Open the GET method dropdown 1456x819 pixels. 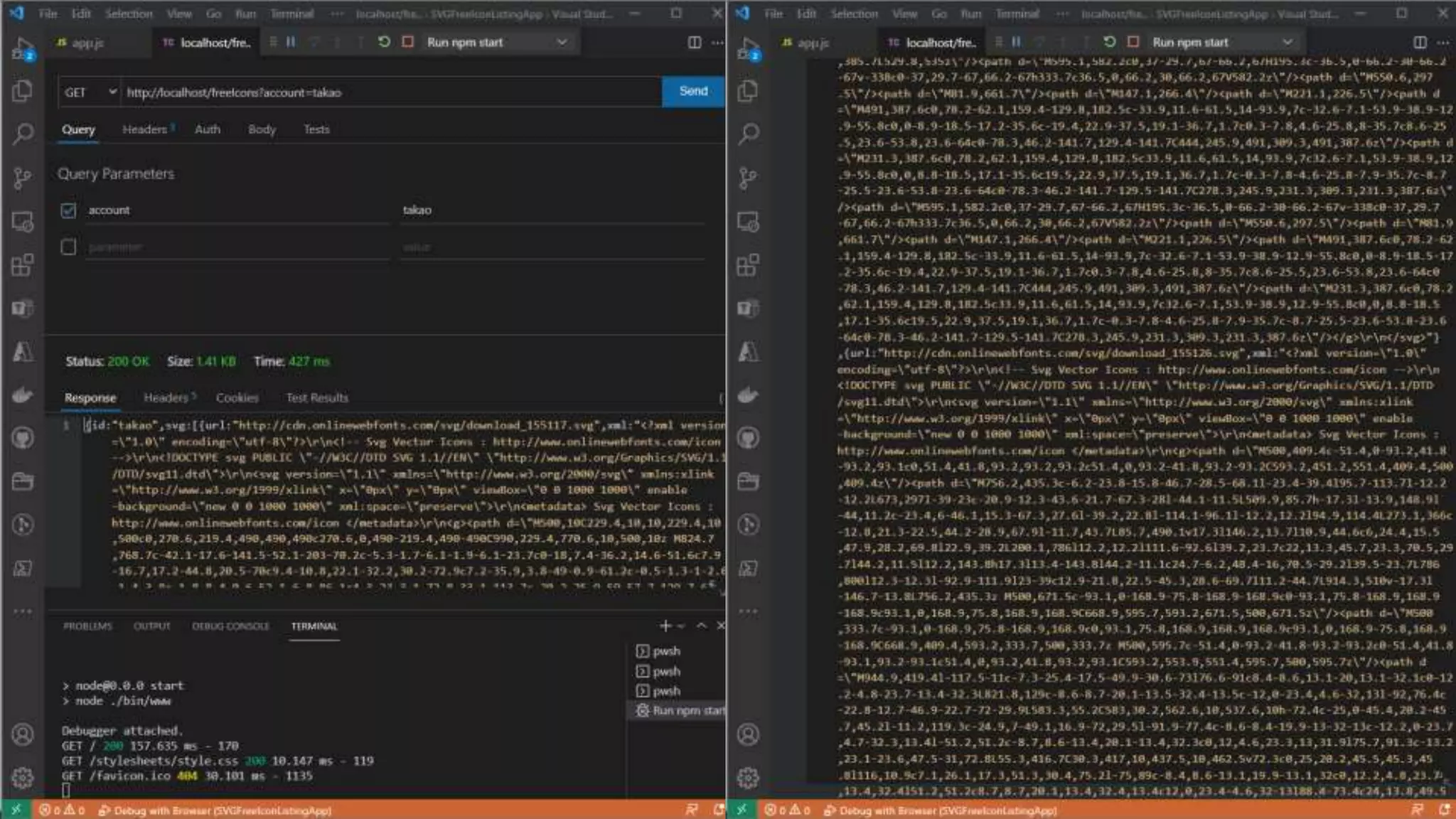tap(90, 92)
